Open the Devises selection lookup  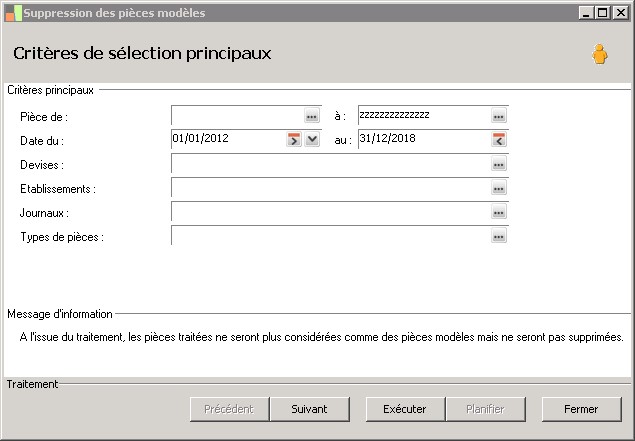pyautogui.click(x=499, y=164)
